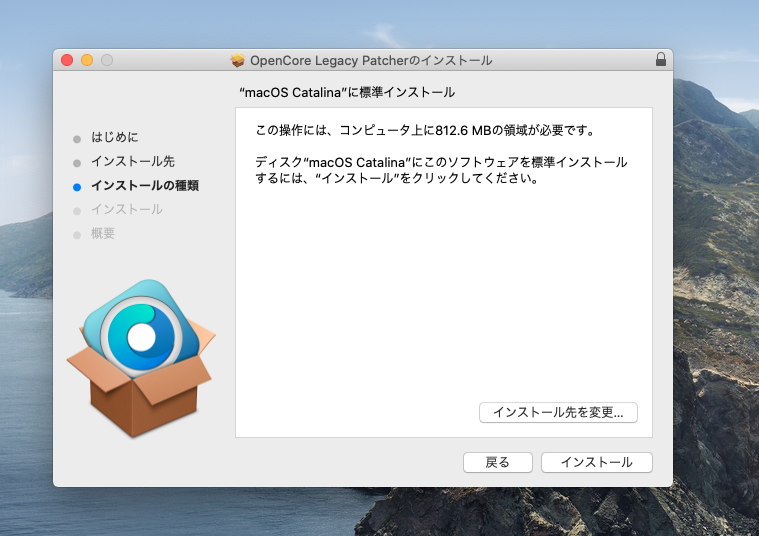This screenshot has width=759, height=536.
Task: Select the はじめに step label in the sidebar
Action: tap(115, 137)
